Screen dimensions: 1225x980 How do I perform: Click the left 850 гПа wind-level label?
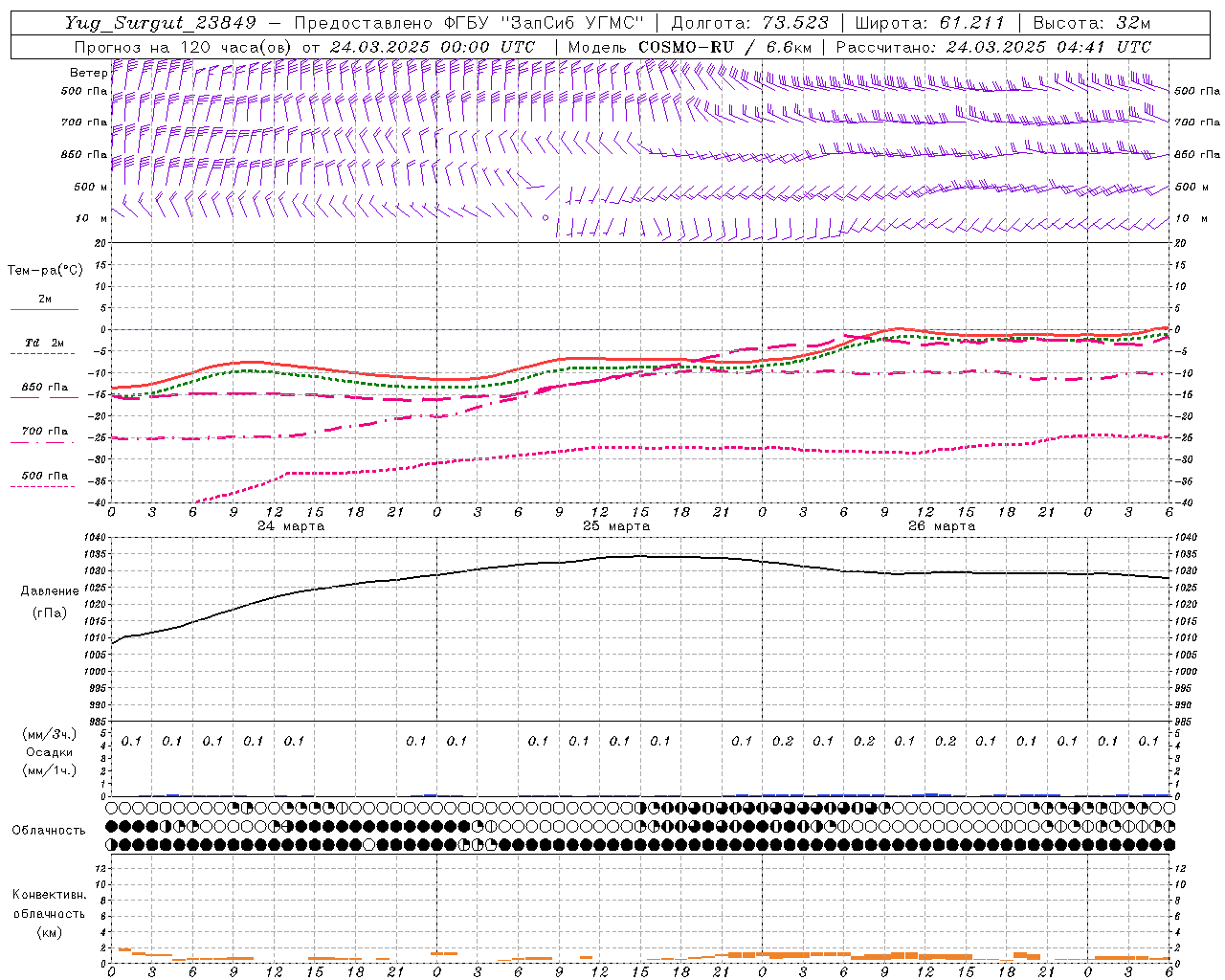(x=84, y=154)
